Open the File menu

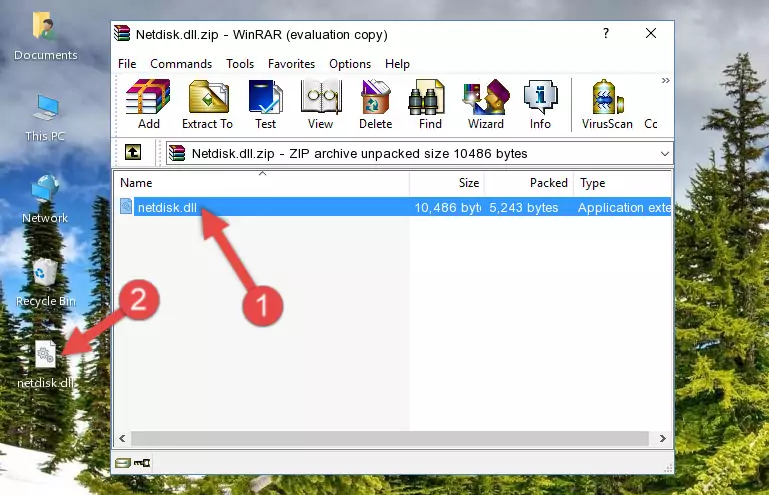click(x=127, y=64)
